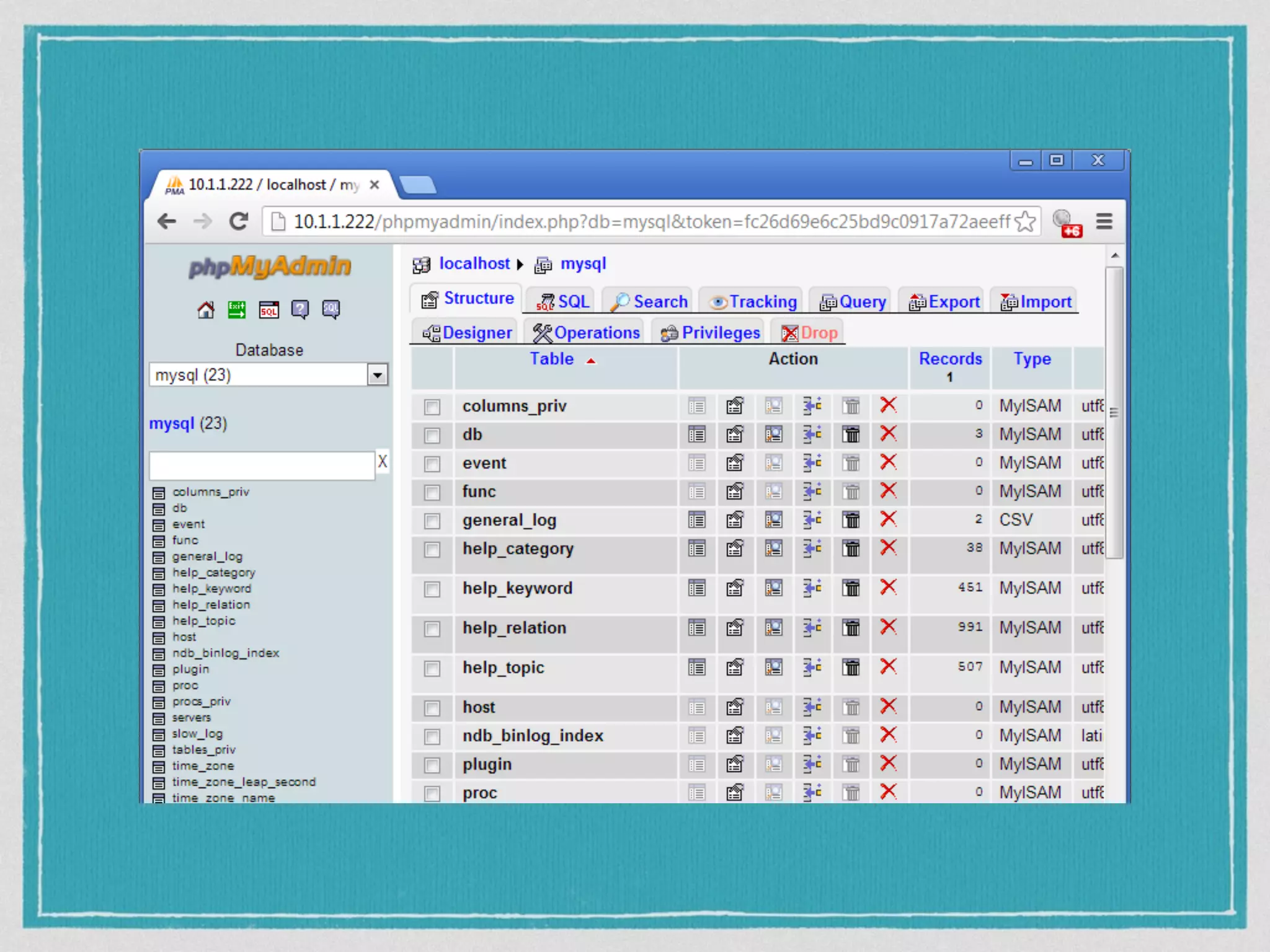This screenshot has height=952, width=1270.
Task: Click Structure icon for general_log row
Action: 735,520
